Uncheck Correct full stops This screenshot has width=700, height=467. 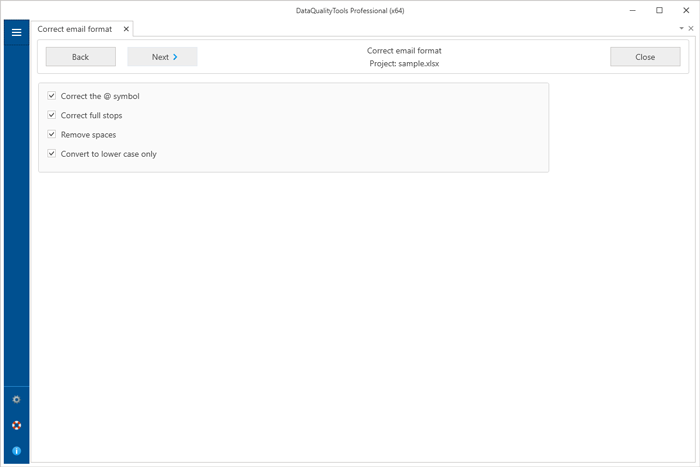click(52, 115)
